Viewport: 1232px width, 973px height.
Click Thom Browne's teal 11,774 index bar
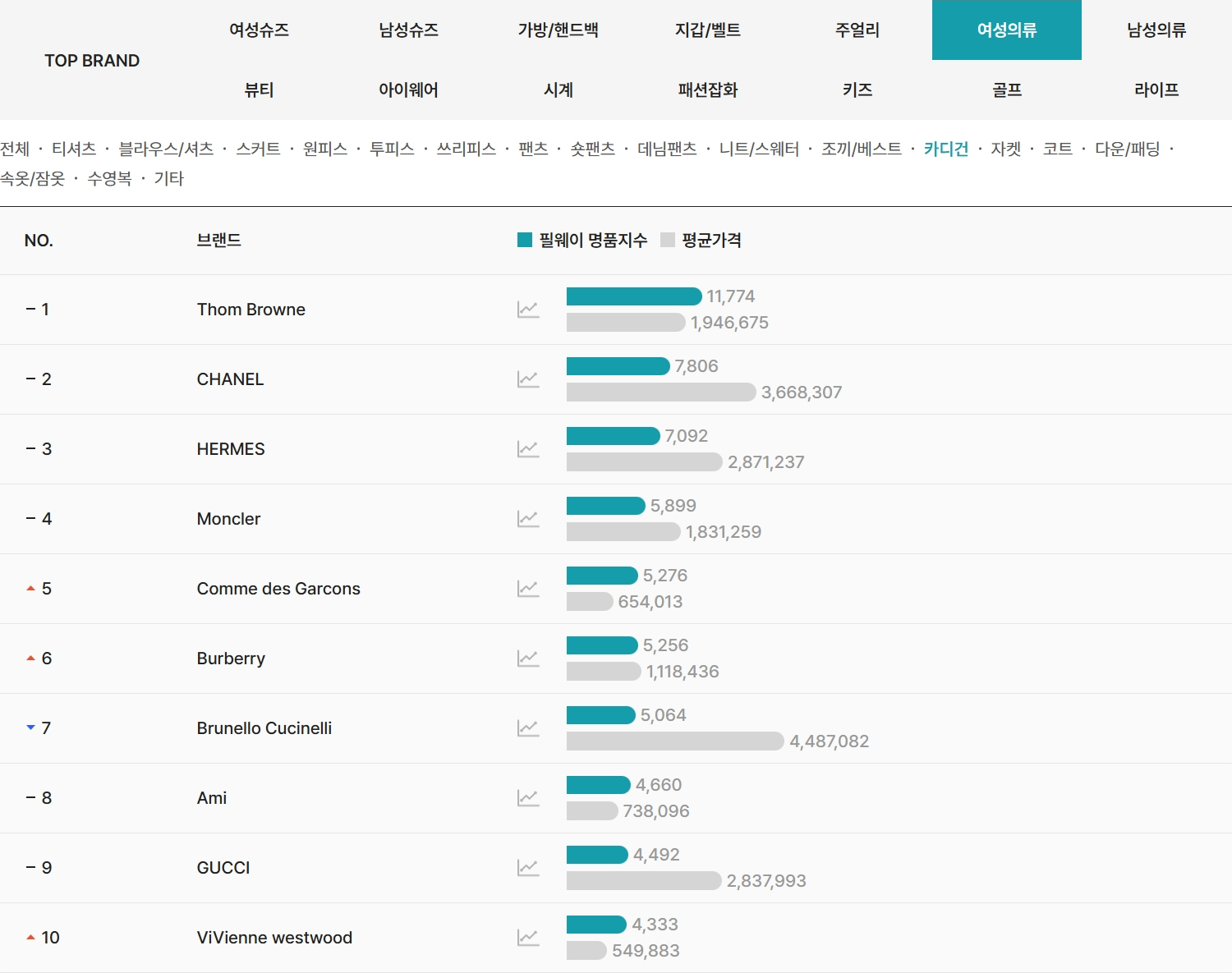click(x=634, y=296)
